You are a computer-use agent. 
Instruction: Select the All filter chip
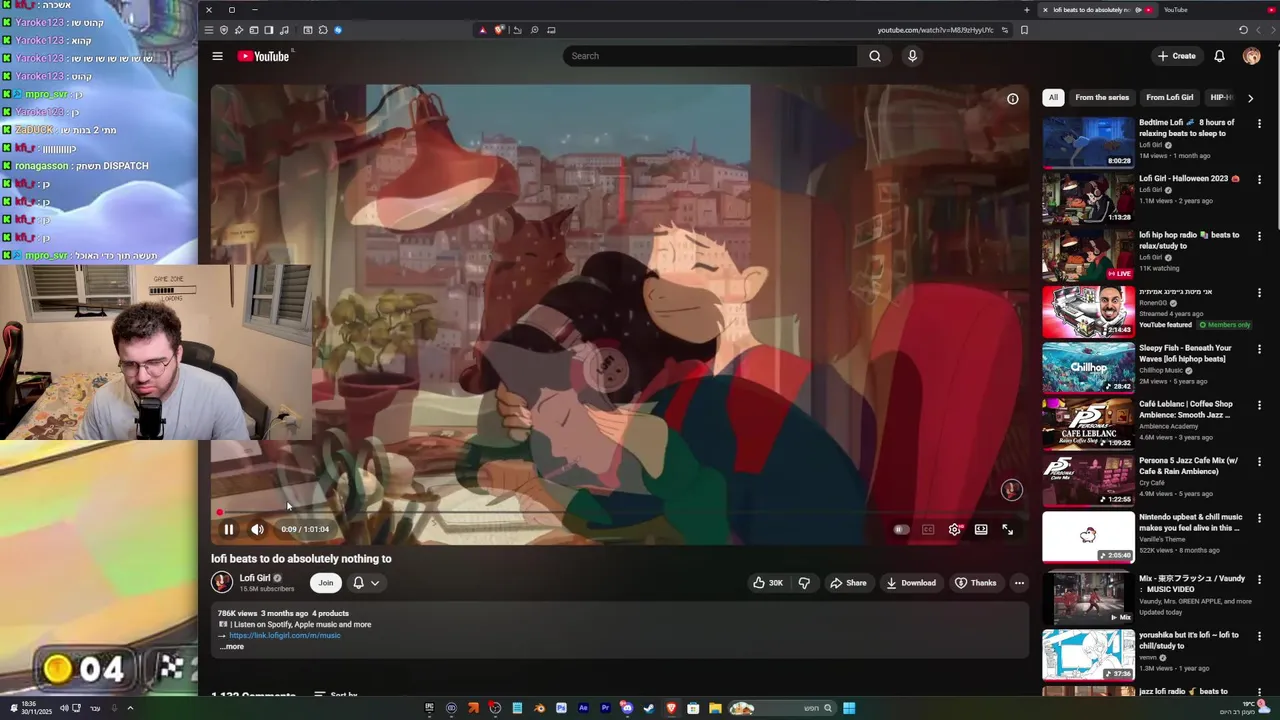pos(1053,98)
